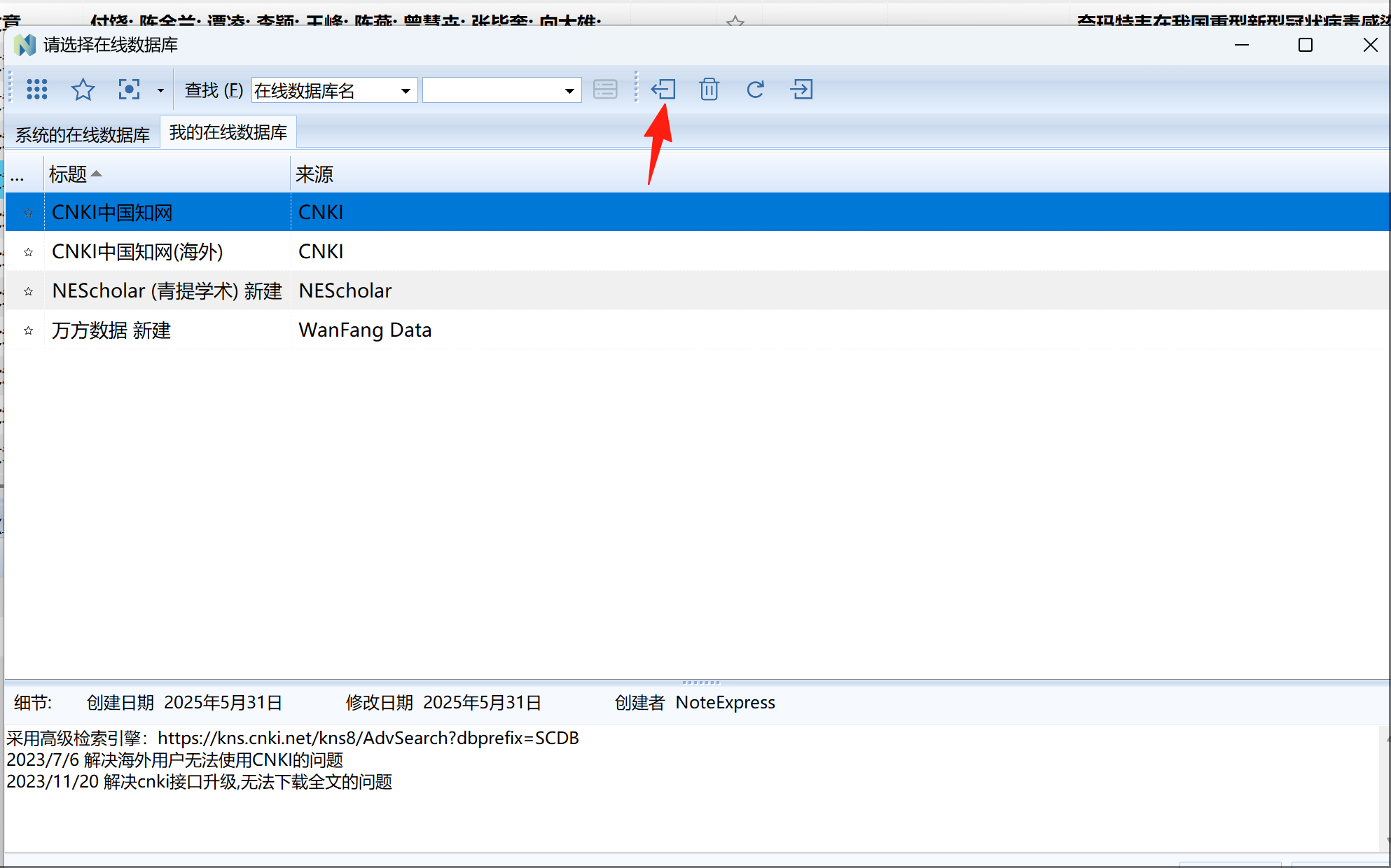Select NEScholar (青提学术) 新建 row

(698, 290)
